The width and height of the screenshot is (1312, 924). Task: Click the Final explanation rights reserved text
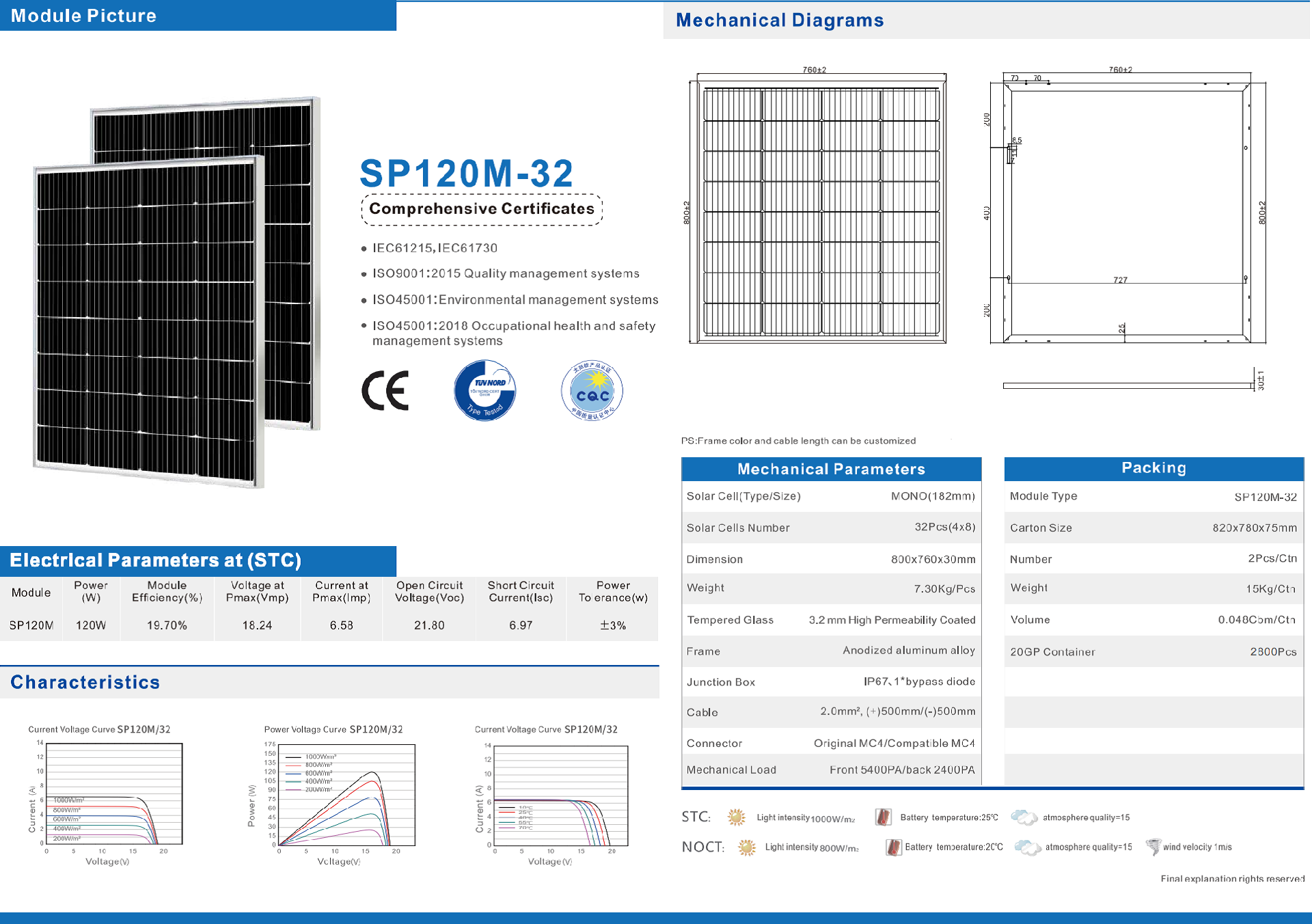tap(1232, 878)
